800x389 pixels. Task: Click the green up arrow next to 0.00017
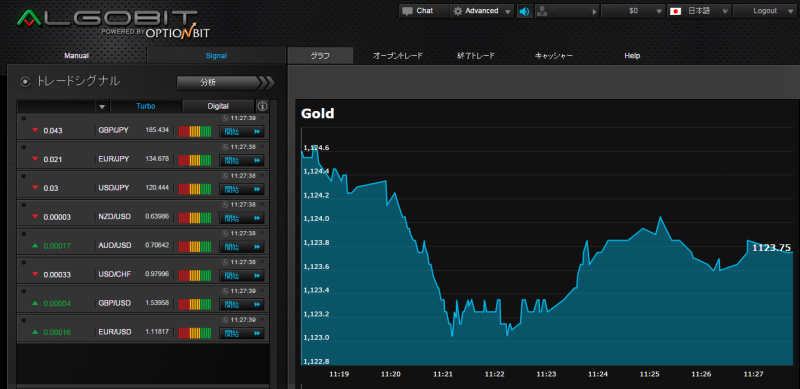[35, 246]
